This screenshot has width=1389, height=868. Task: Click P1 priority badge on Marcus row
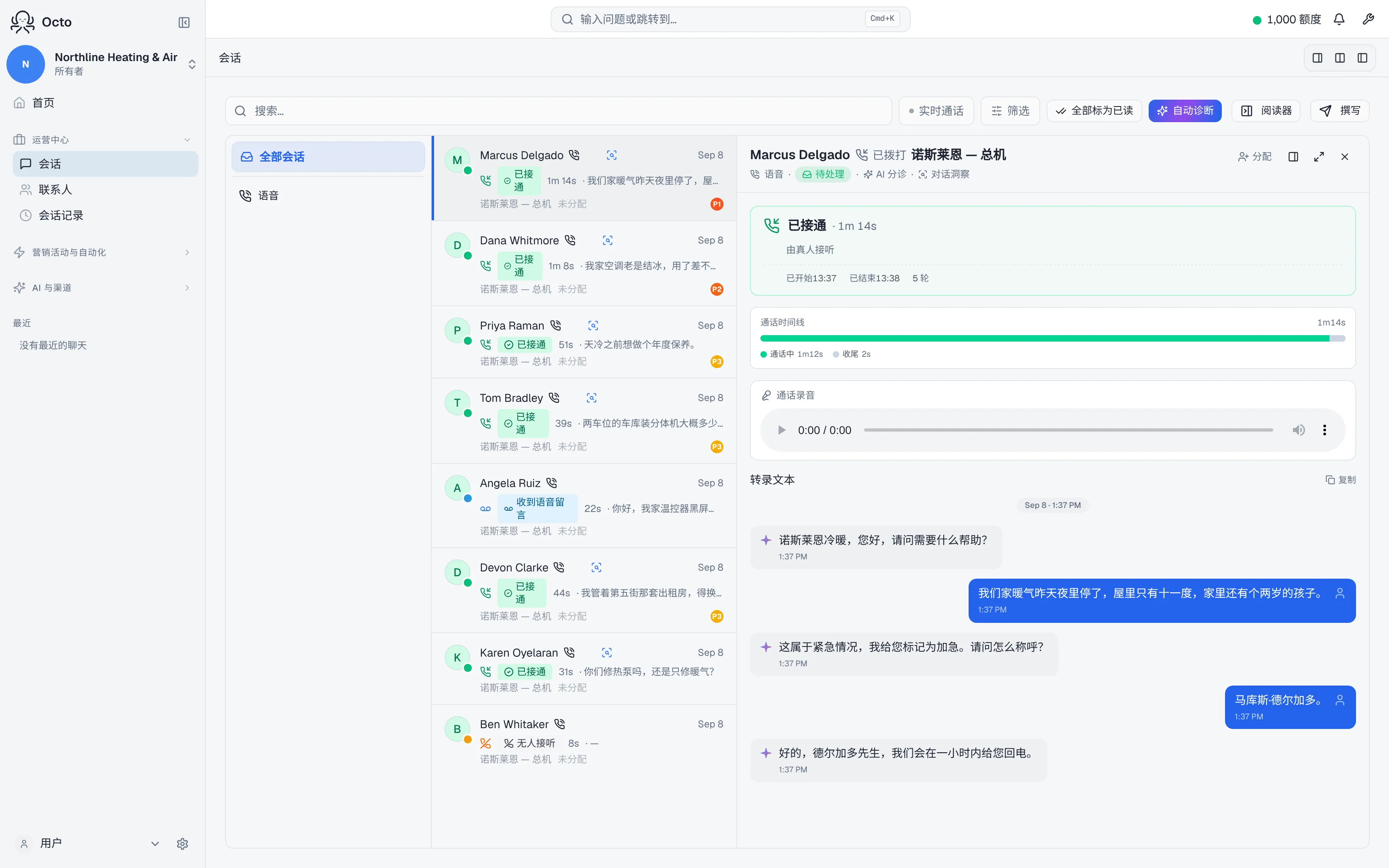point(717,205)
